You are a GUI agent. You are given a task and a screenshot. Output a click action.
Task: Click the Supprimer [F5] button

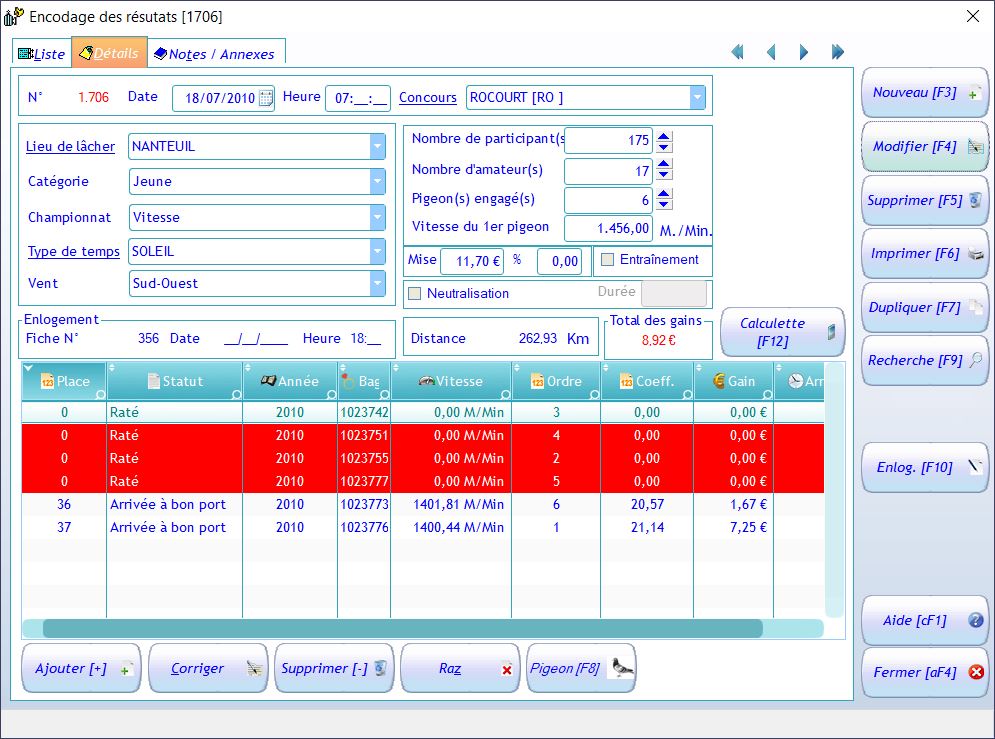click(x=924, y=200)
